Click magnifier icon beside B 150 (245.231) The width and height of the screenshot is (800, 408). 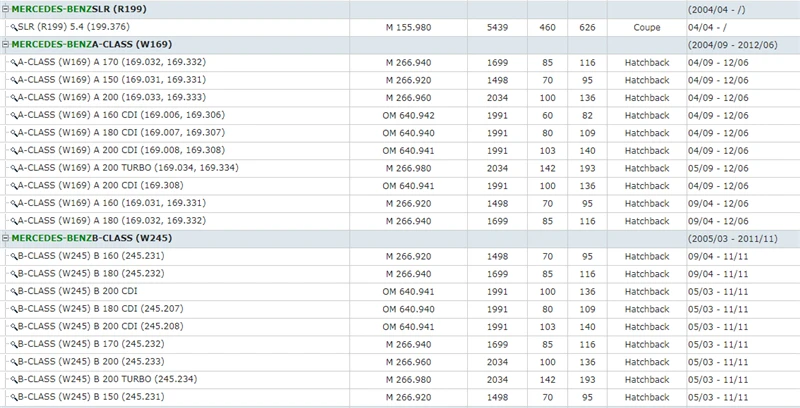14,397
